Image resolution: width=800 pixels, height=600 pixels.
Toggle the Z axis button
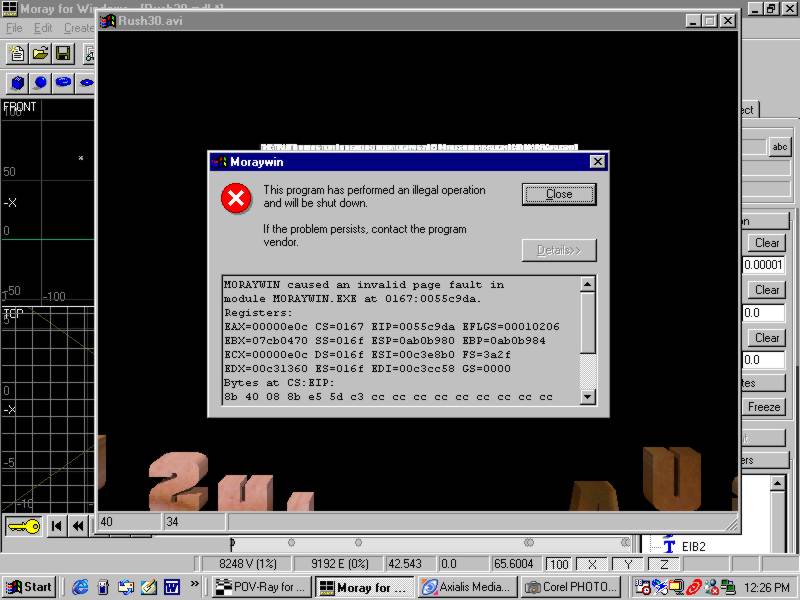coord(662,565)
